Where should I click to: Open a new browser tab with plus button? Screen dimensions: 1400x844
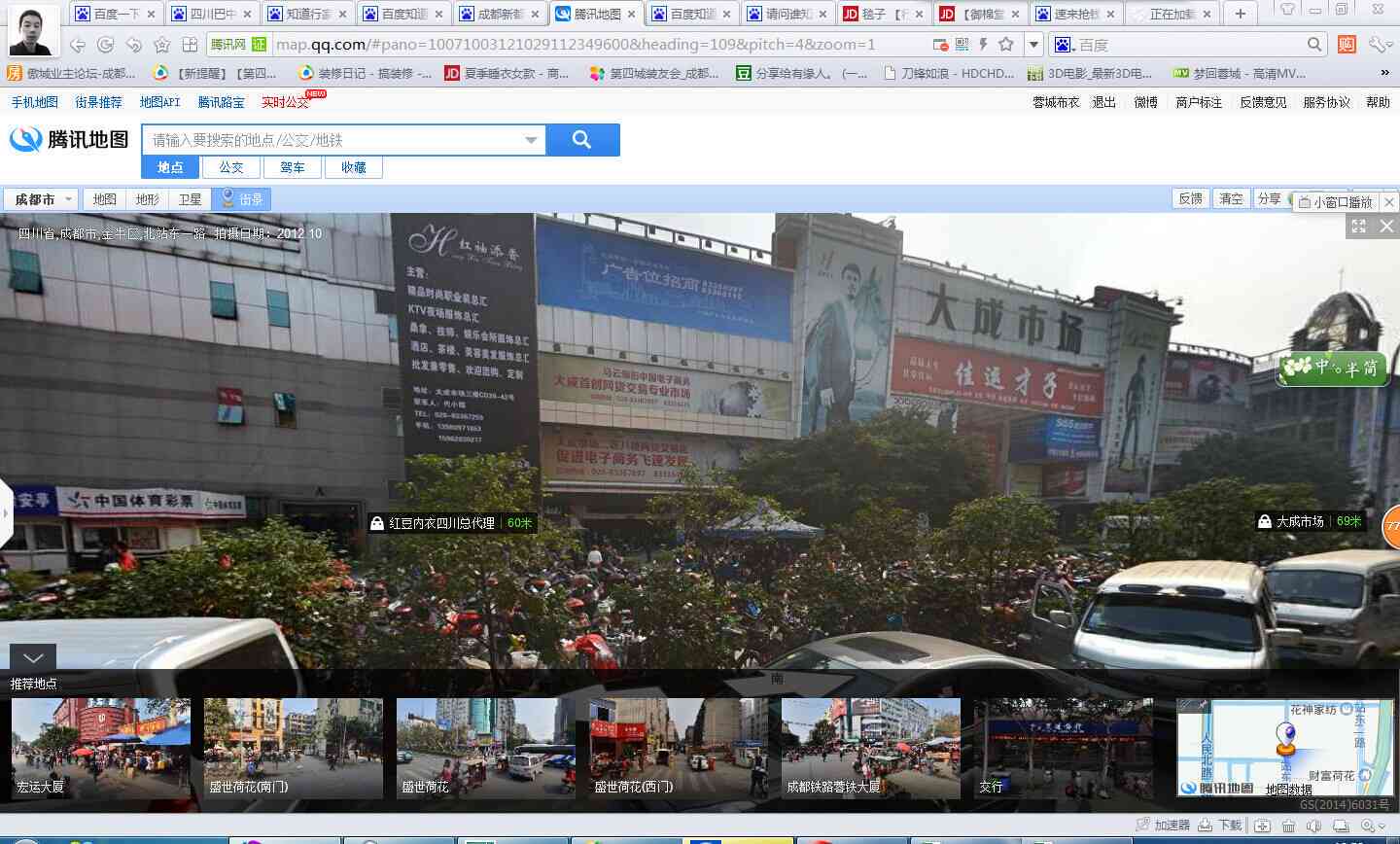(x=1240, y=14)
